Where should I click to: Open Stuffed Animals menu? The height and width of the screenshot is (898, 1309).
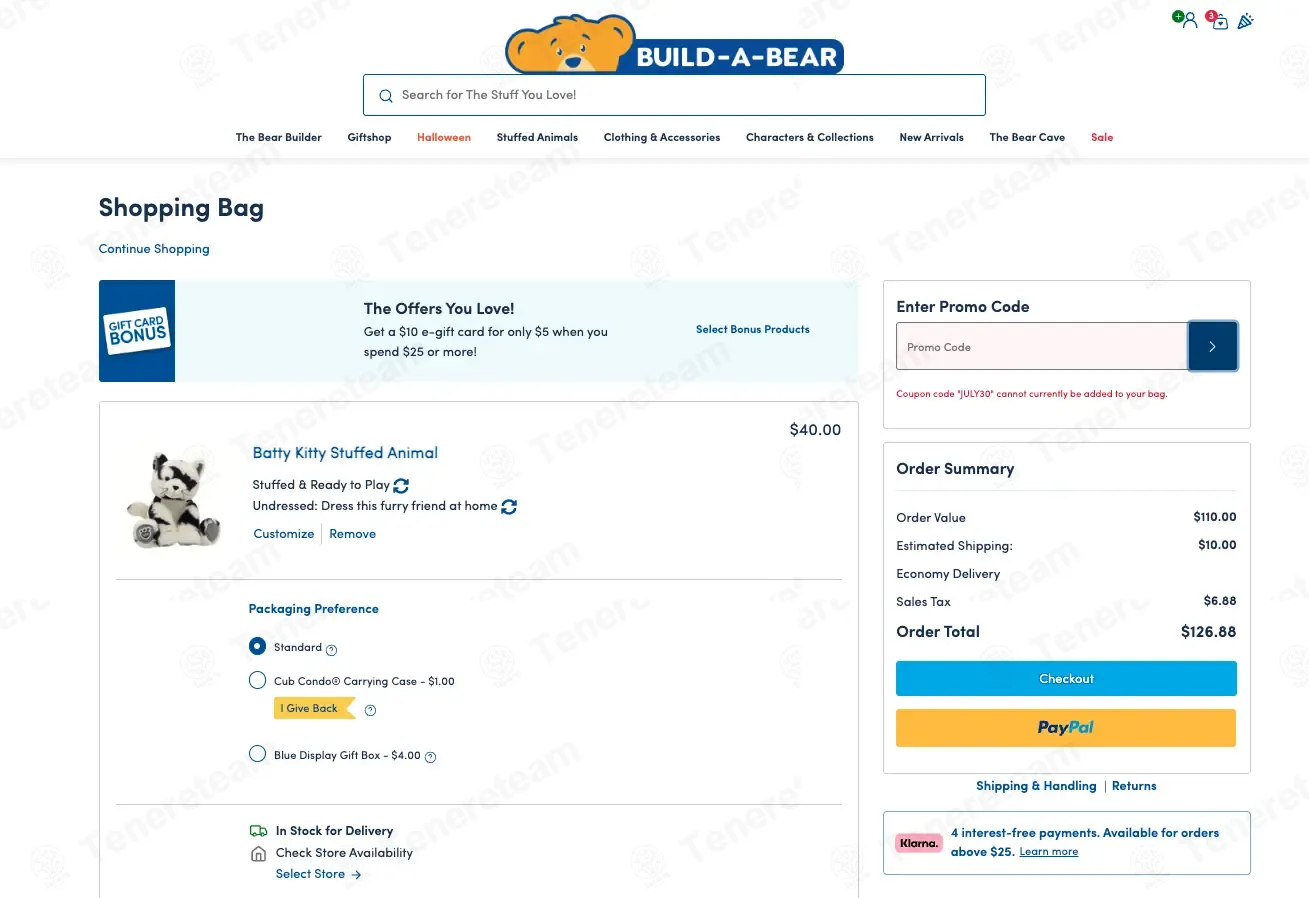(x=537, y=137)
